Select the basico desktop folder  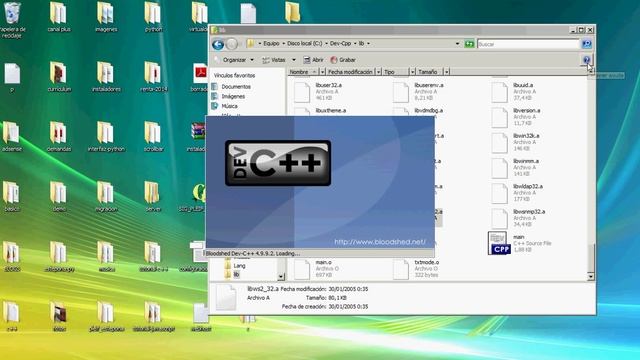click(x=11, y=197)
